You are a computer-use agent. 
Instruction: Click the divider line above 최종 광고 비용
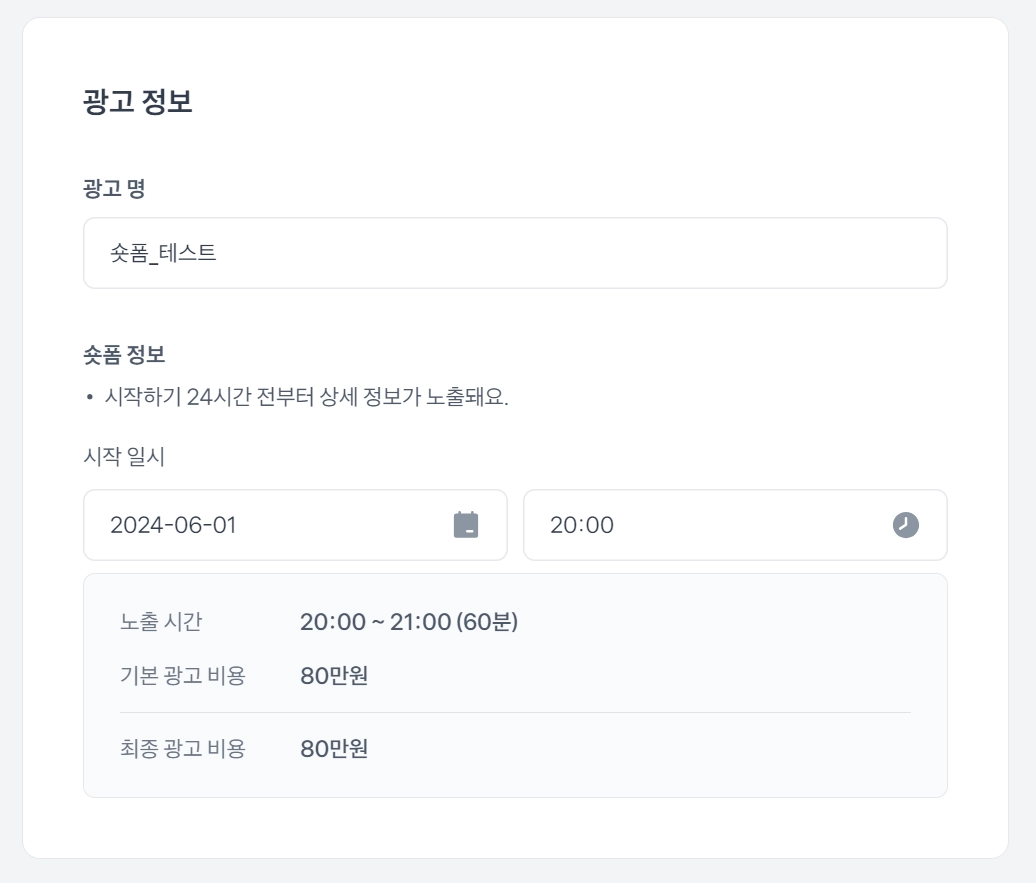[515, 712]
